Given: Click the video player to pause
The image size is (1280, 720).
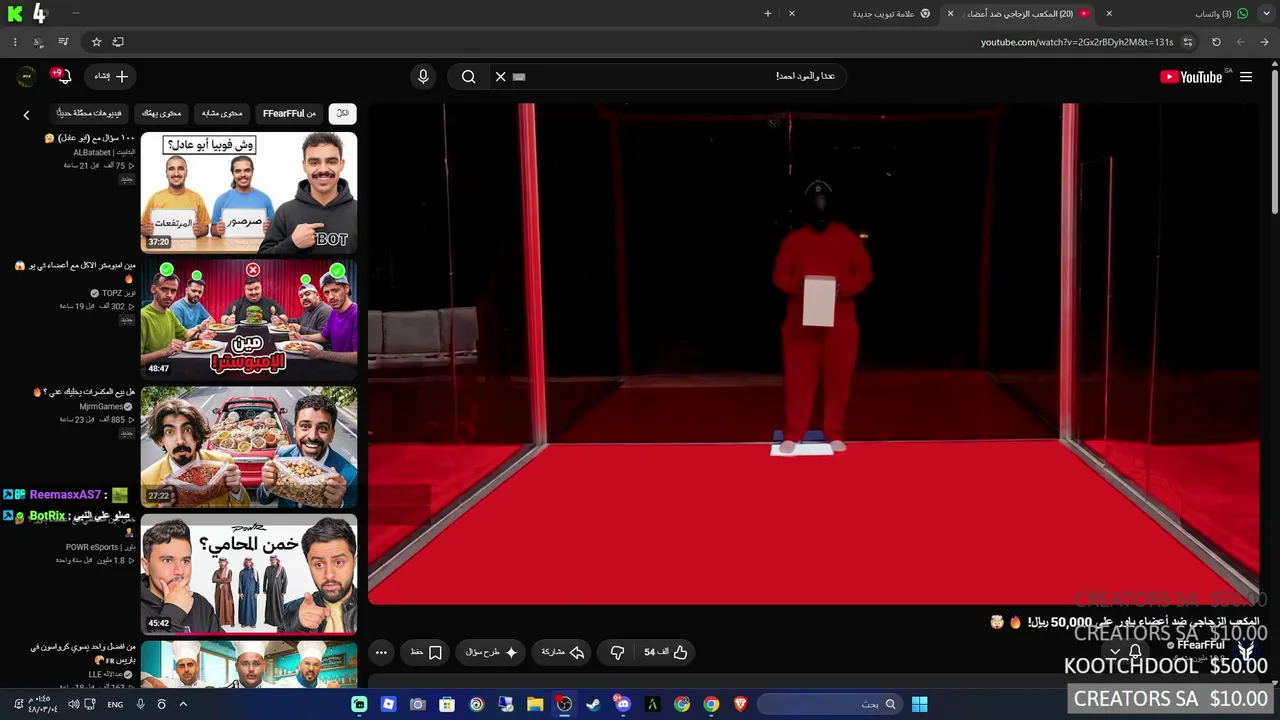Looking at the screenshot, I should coord(814,354).
